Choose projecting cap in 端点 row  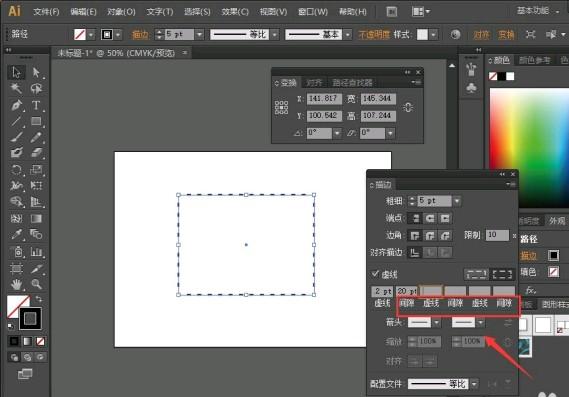(445, 218)
